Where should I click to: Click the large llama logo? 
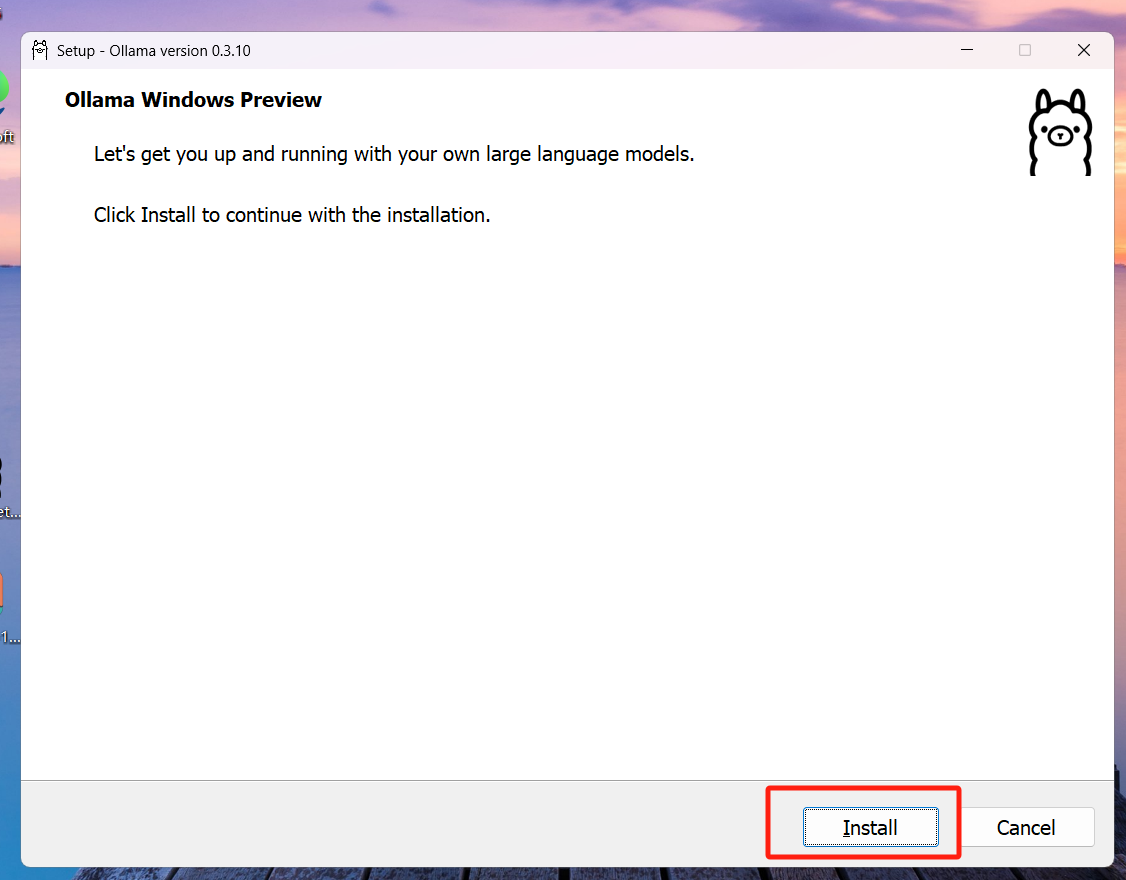(1060, 133)
